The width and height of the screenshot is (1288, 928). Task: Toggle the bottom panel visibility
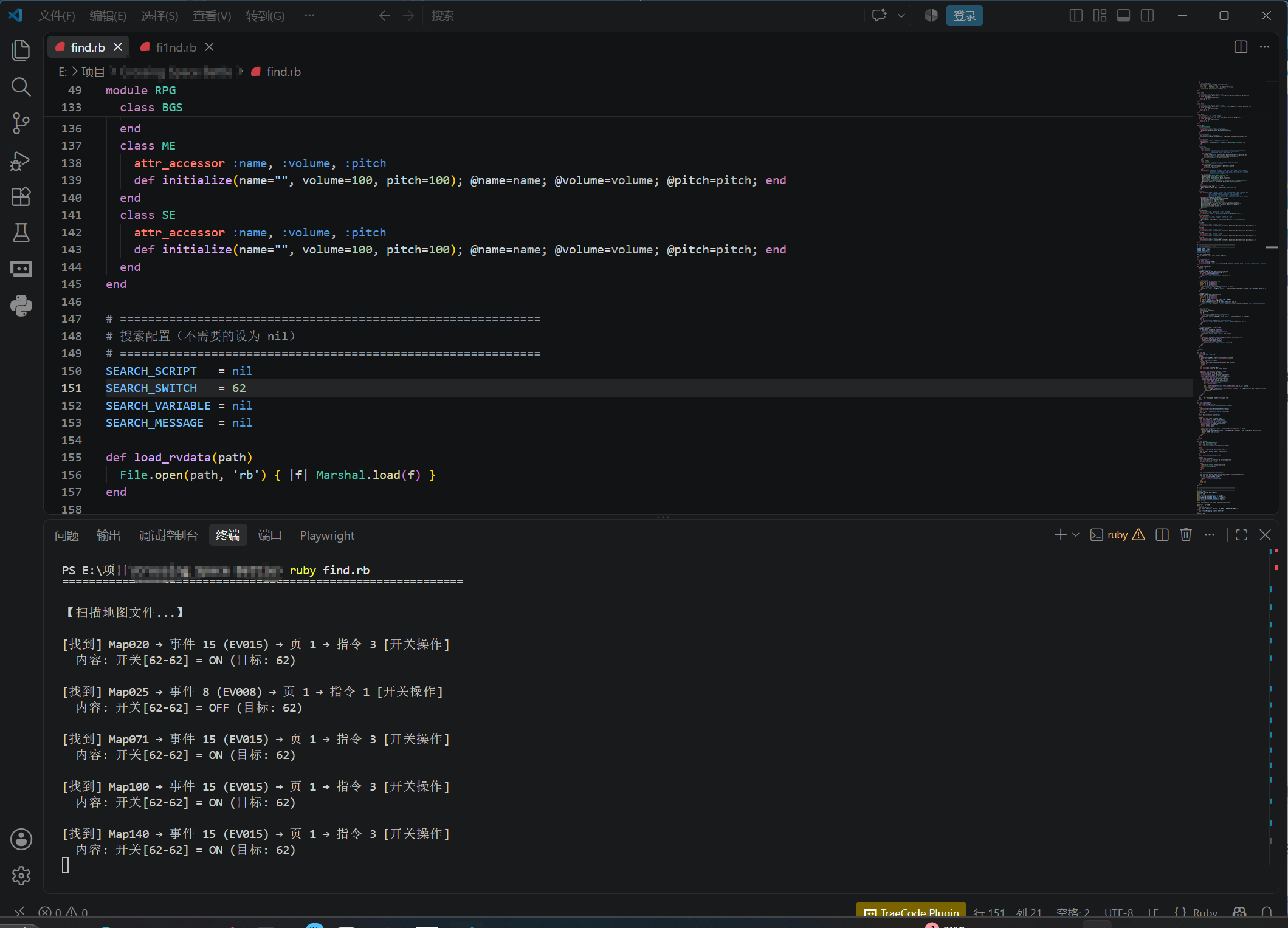tap(1124, 15)
